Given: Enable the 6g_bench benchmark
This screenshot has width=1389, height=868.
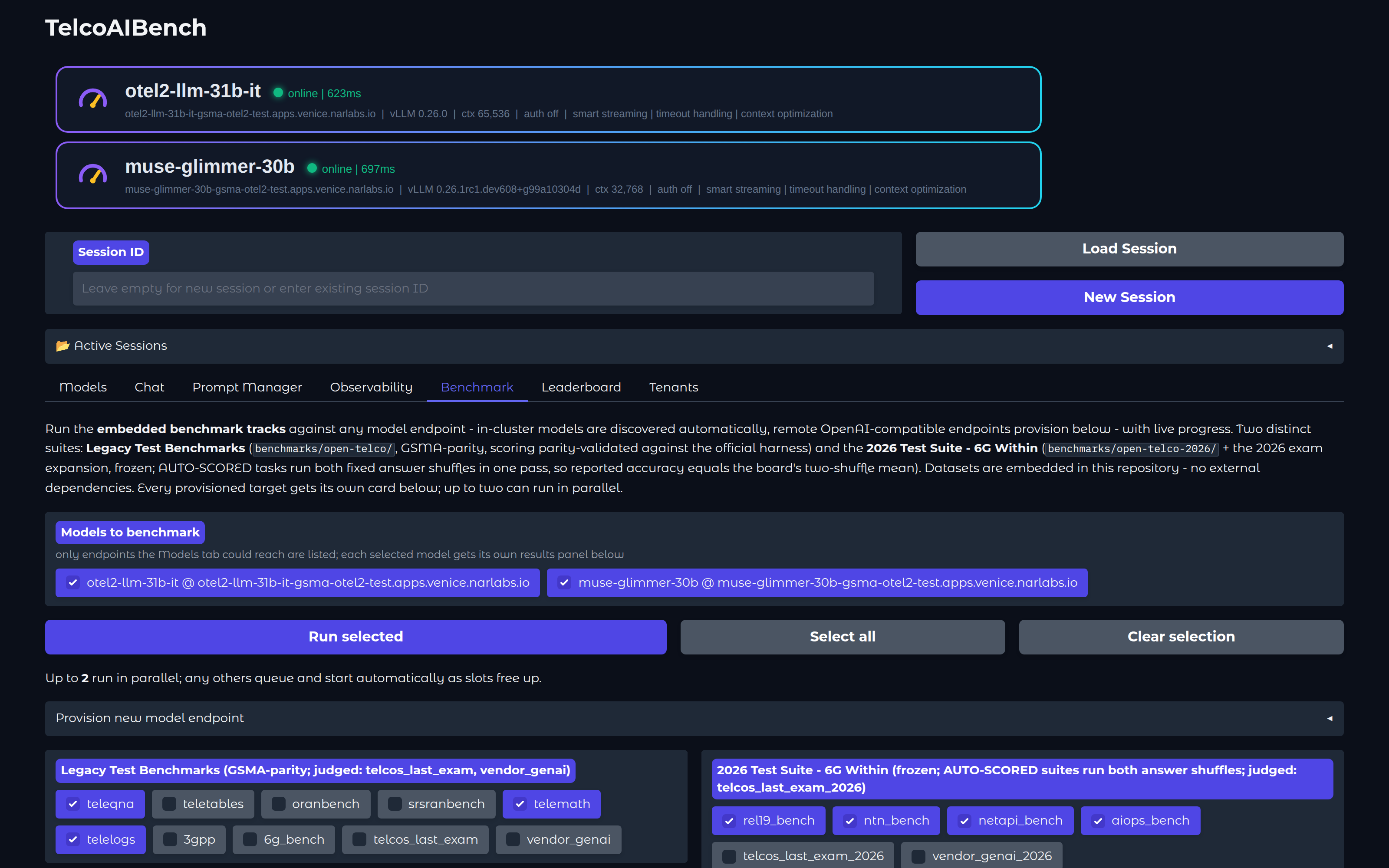Looking at the screenshot, I should coord(250,839).
